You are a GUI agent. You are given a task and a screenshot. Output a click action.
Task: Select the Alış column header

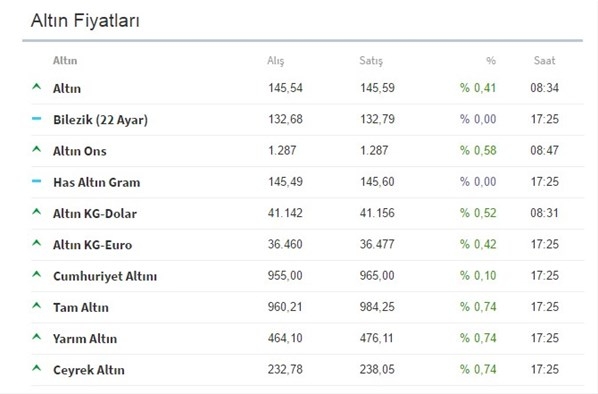[x=276, y=61]
